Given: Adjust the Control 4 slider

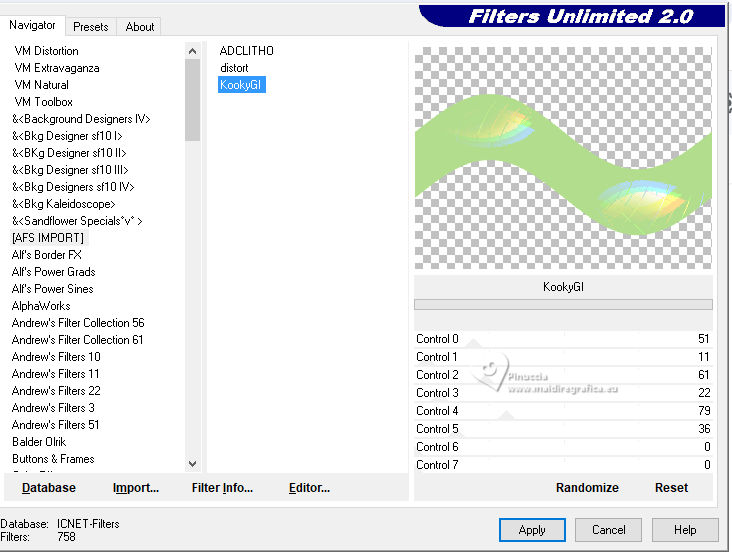Looking at the screenshot, I should coord(563,411).
